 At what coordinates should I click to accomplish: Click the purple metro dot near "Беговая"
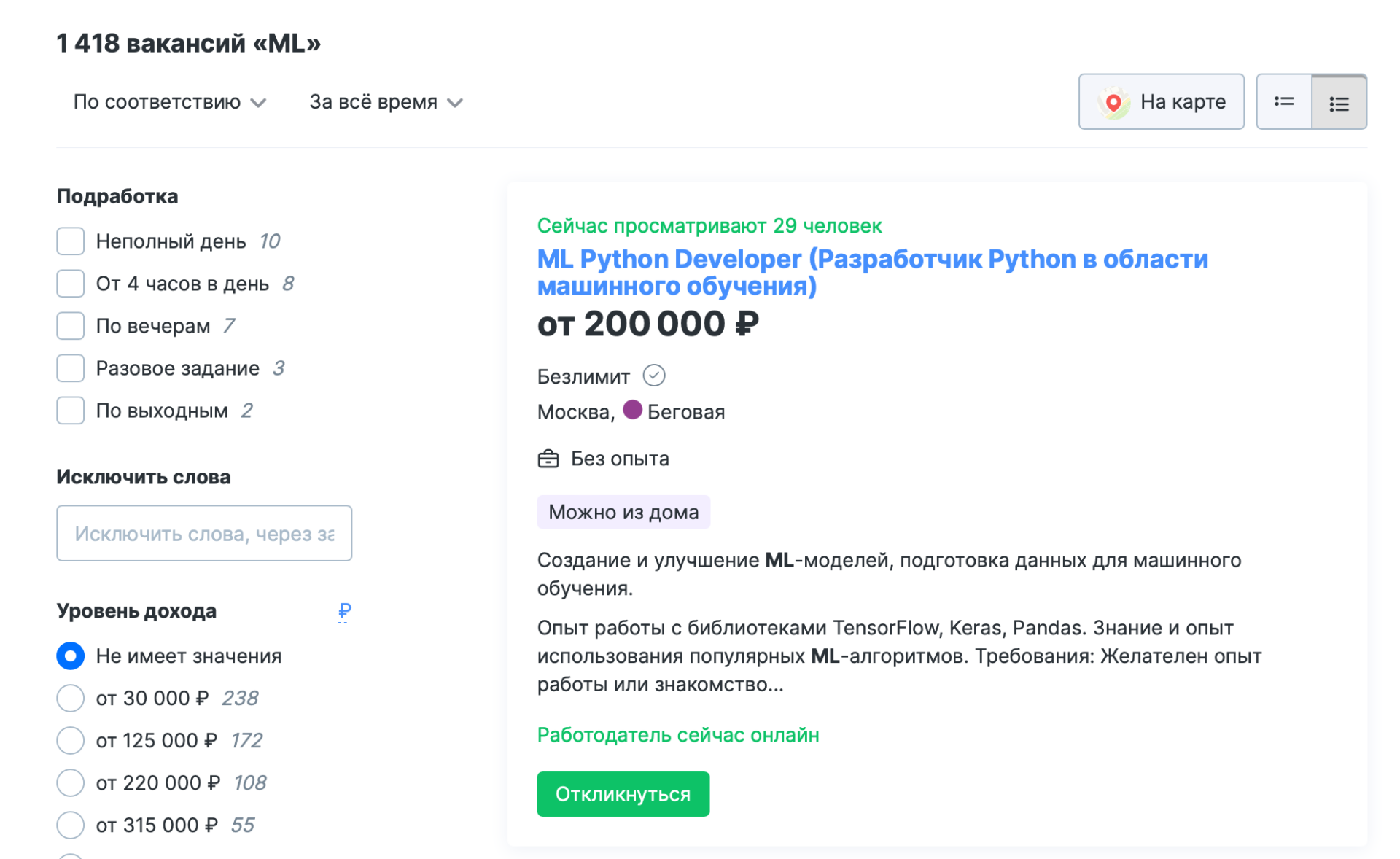pos(634,411)
